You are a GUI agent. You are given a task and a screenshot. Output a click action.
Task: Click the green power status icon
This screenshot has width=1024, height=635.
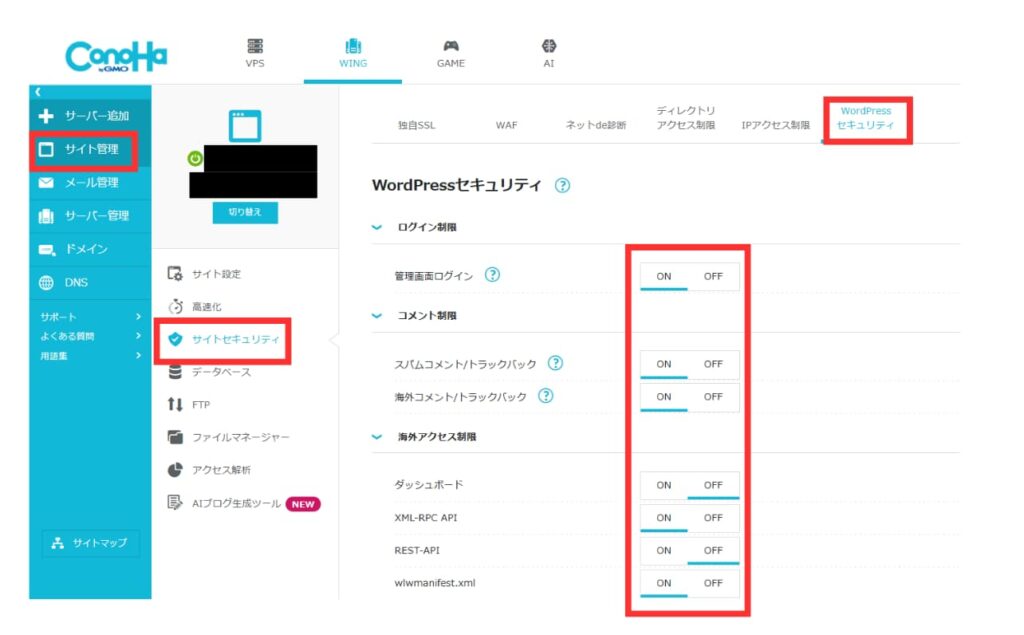[195, 158]
